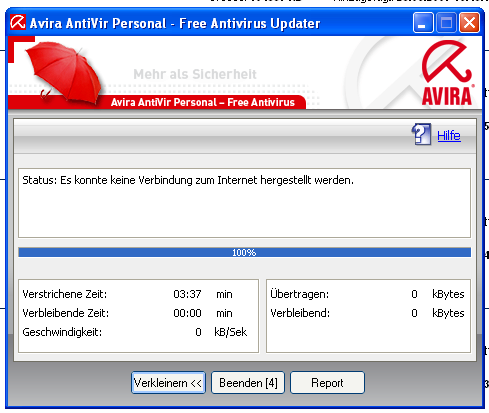Click the Verstrichene Zeit value 03:37
Screen dimensions: 489x413
(x=187, y=294)
